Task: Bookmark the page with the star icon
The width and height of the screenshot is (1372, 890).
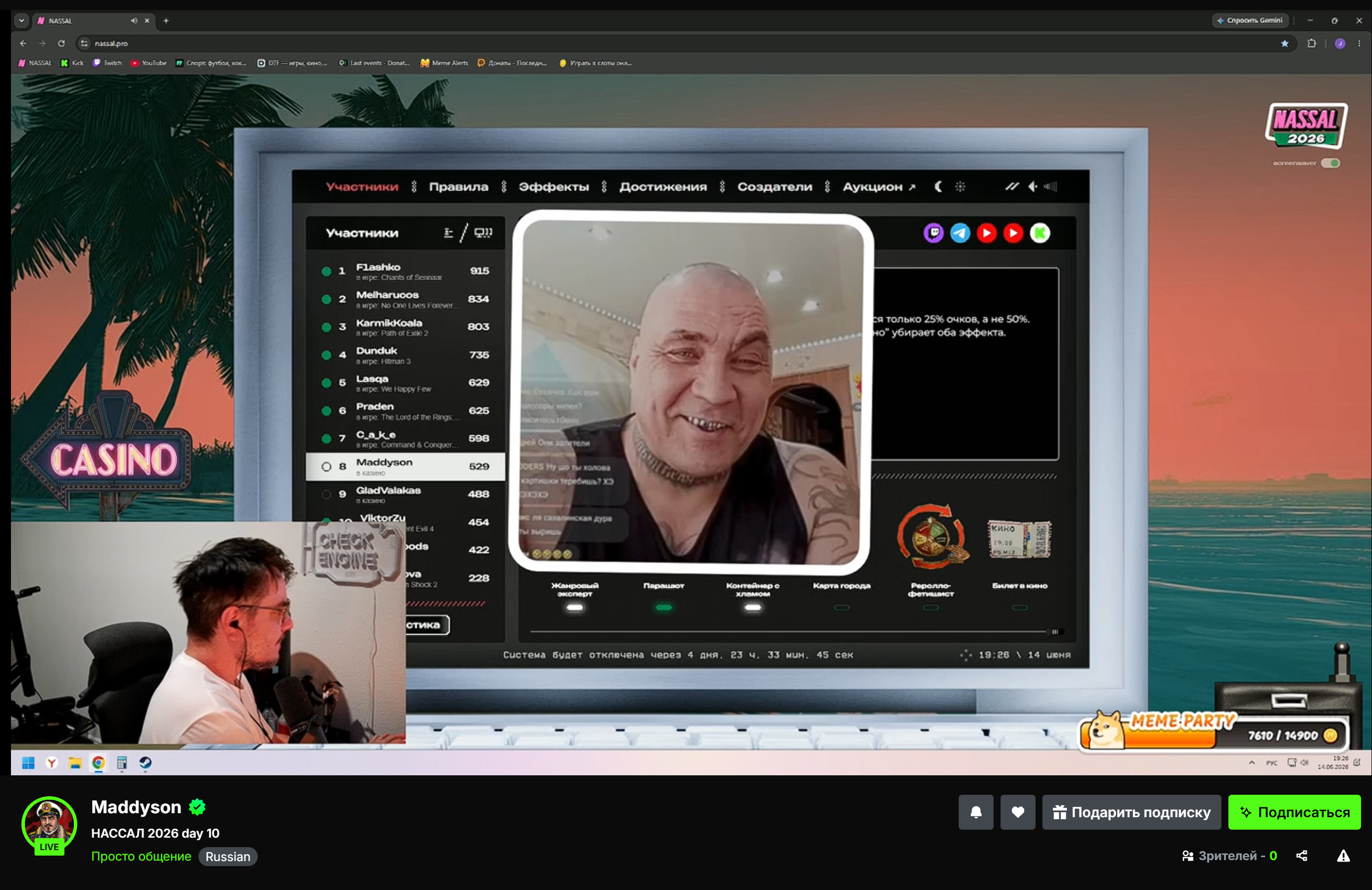Action: pos(1284,43)
